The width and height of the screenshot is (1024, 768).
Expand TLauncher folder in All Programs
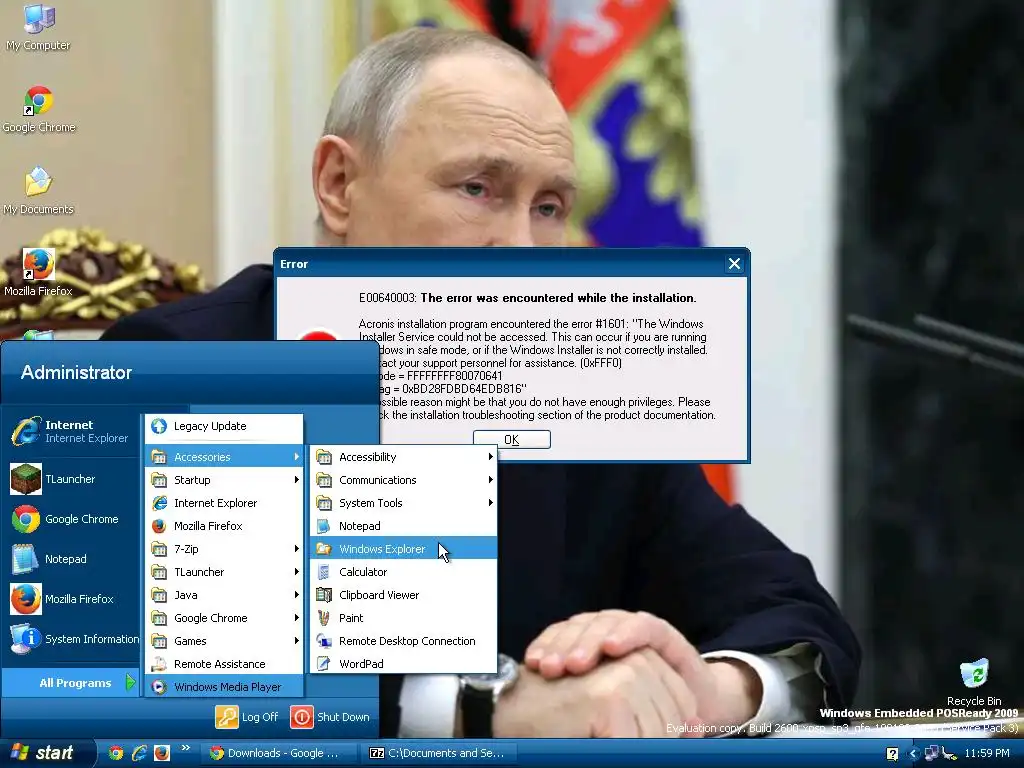click(224, 571)
